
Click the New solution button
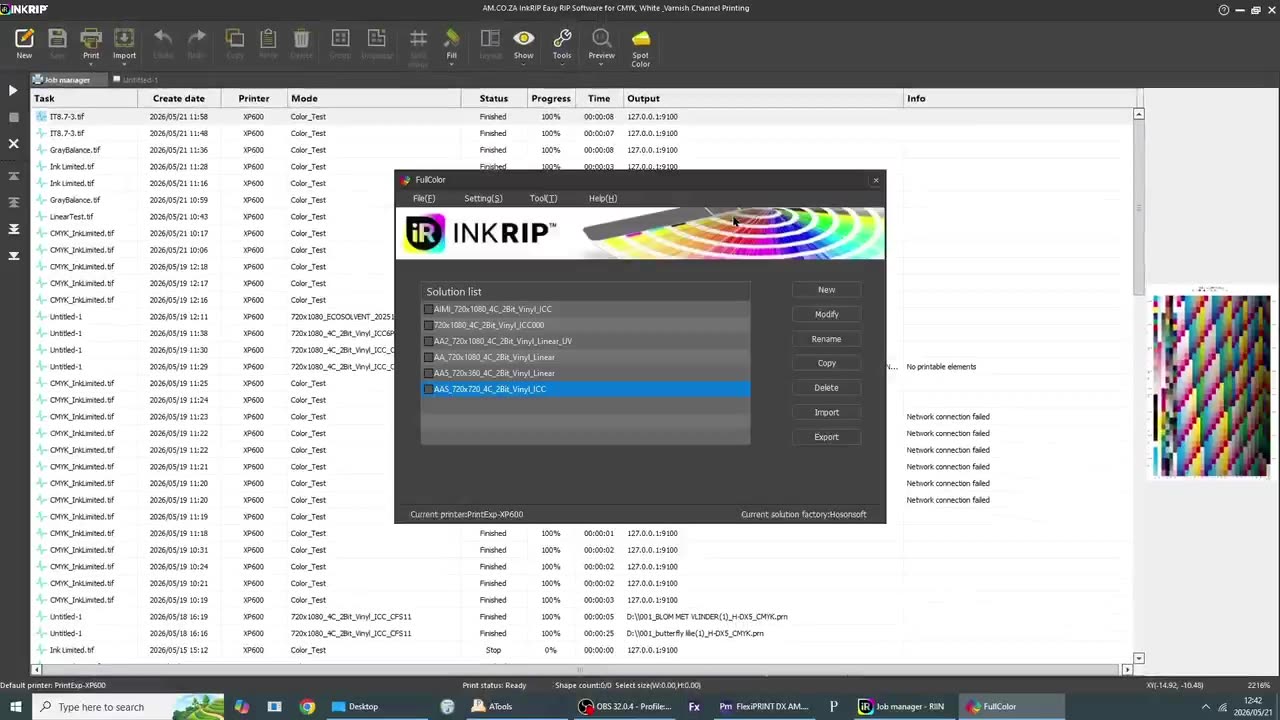[x=826, y=290]
